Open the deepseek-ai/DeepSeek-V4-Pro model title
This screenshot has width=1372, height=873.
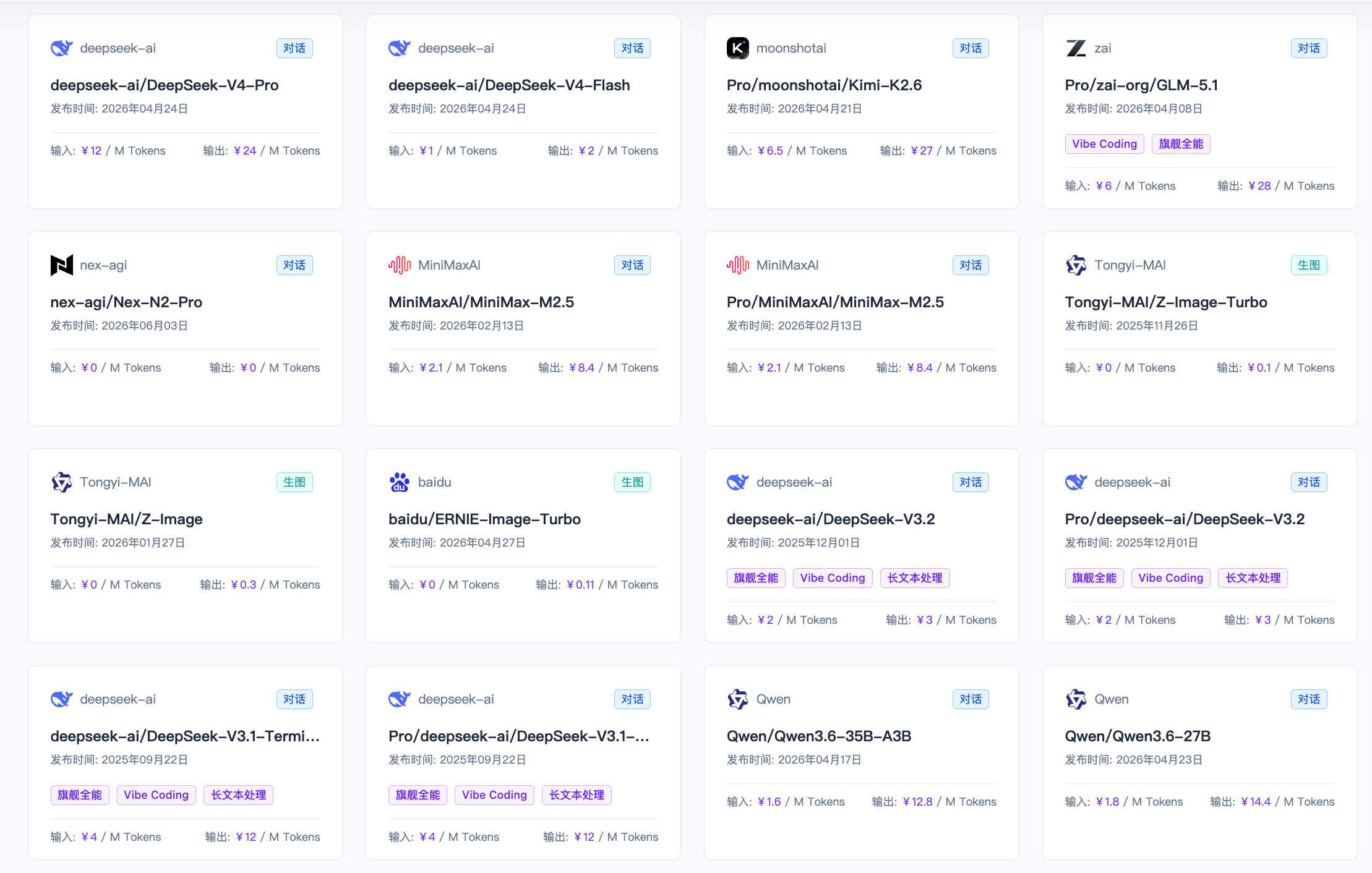165,85
